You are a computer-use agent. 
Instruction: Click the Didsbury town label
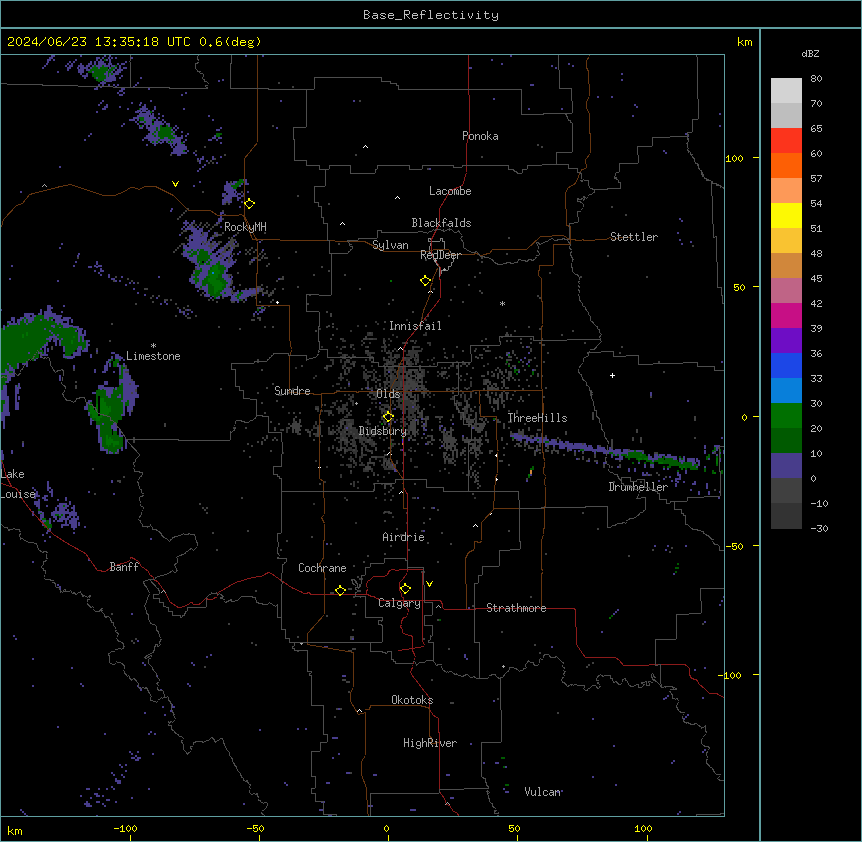[383, 431]
